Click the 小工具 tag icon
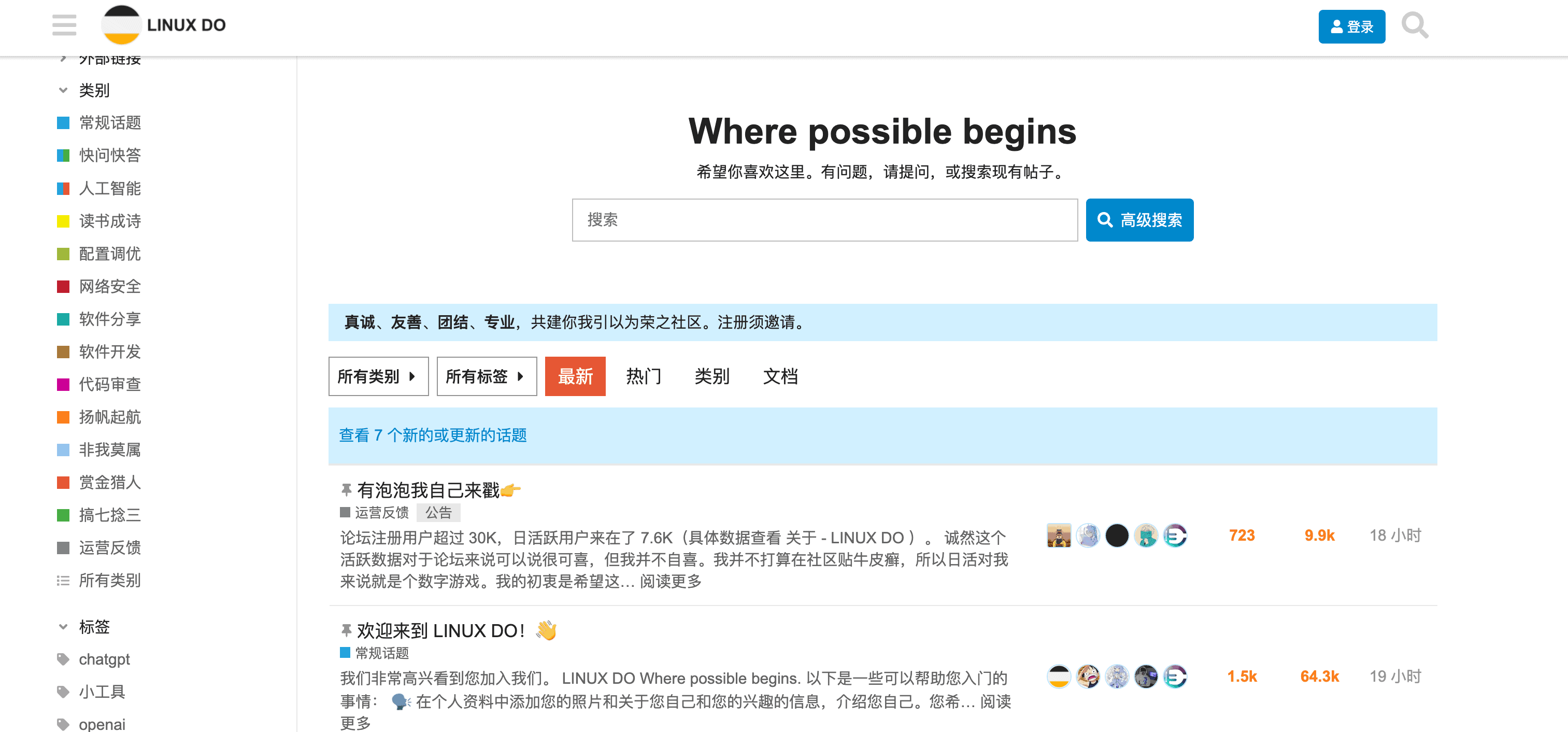Image resolution: width=1568 pixels, height=732 pixels. tap(63, 692)
